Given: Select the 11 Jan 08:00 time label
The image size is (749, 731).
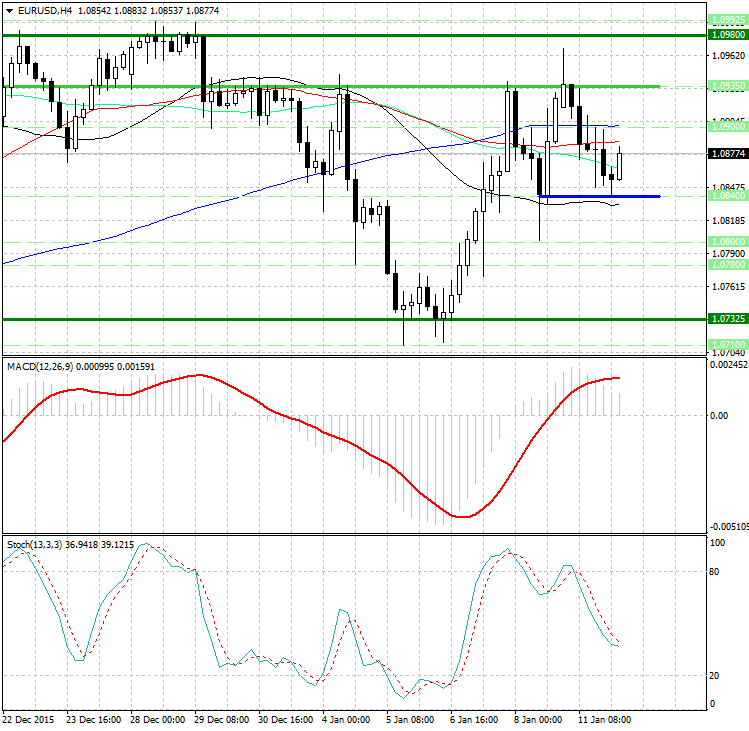Looking at the screenshot, I should pyautogui.click(x=606, y=719).
